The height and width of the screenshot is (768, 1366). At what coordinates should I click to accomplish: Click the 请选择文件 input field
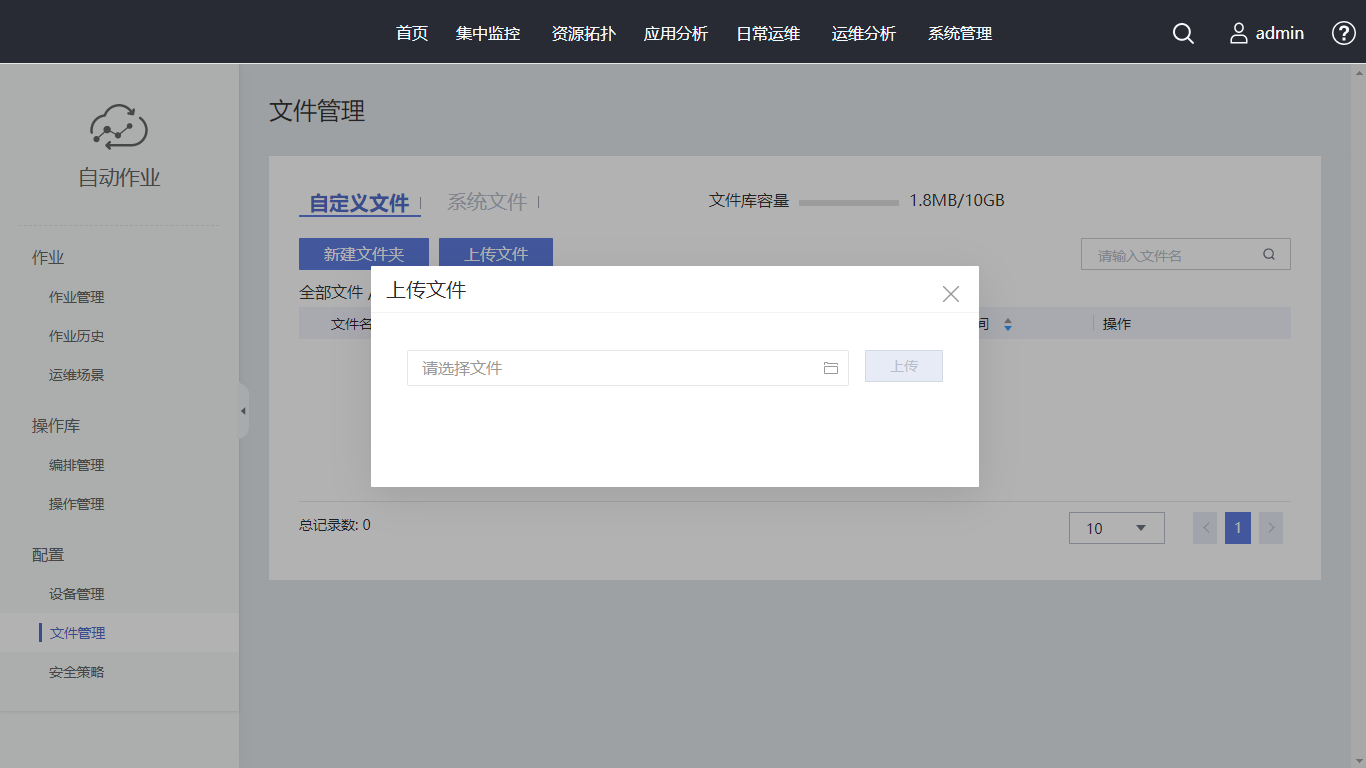(x=610, y=368)
